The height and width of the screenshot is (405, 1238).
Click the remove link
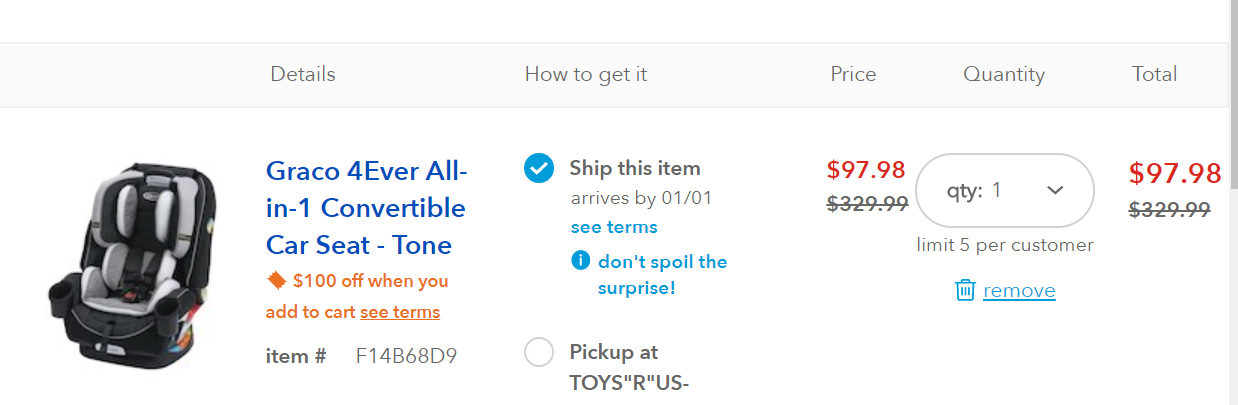tap(1019, 290)
